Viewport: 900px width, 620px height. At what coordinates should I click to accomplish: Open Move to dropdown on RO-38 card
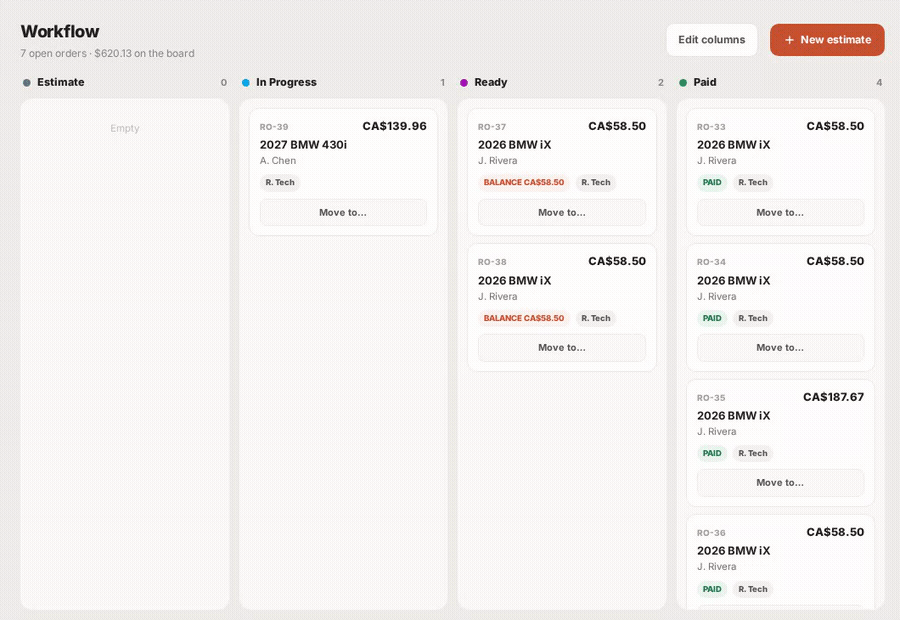pos(561,347)
